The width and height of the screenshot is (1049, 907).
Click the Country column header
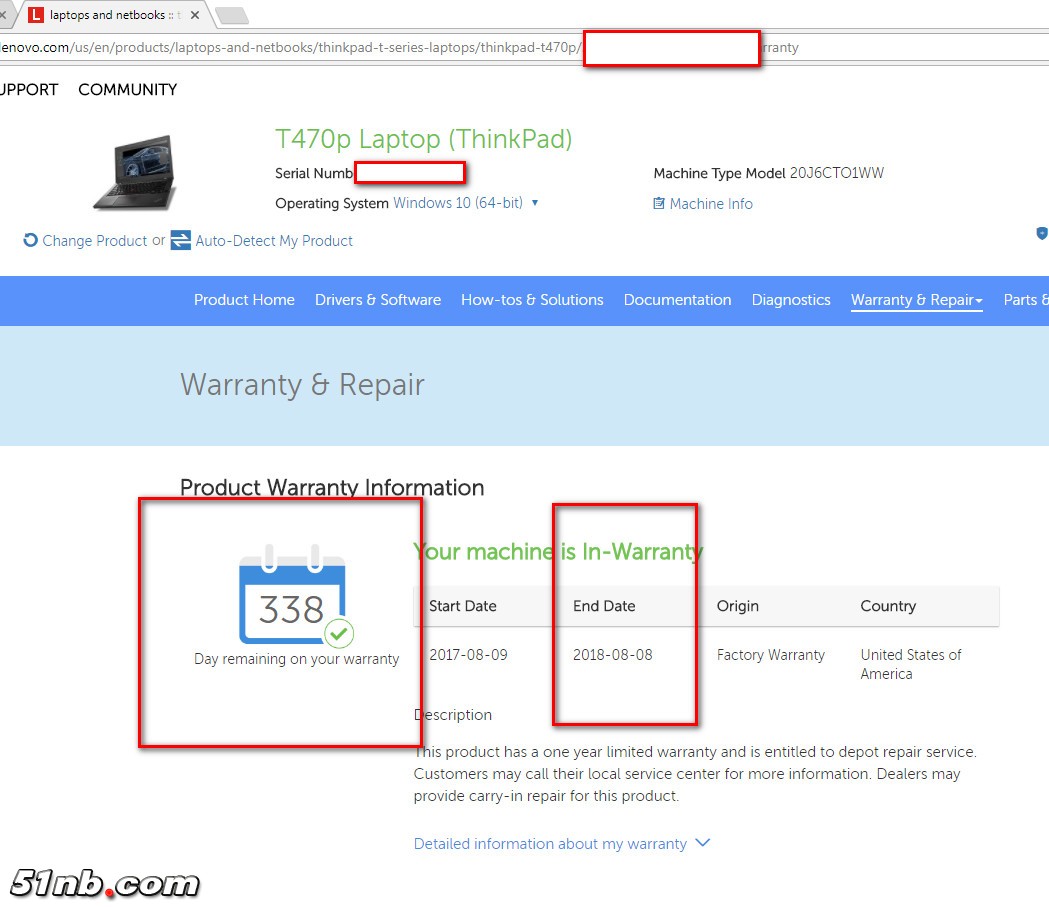(x=888, y=607)
